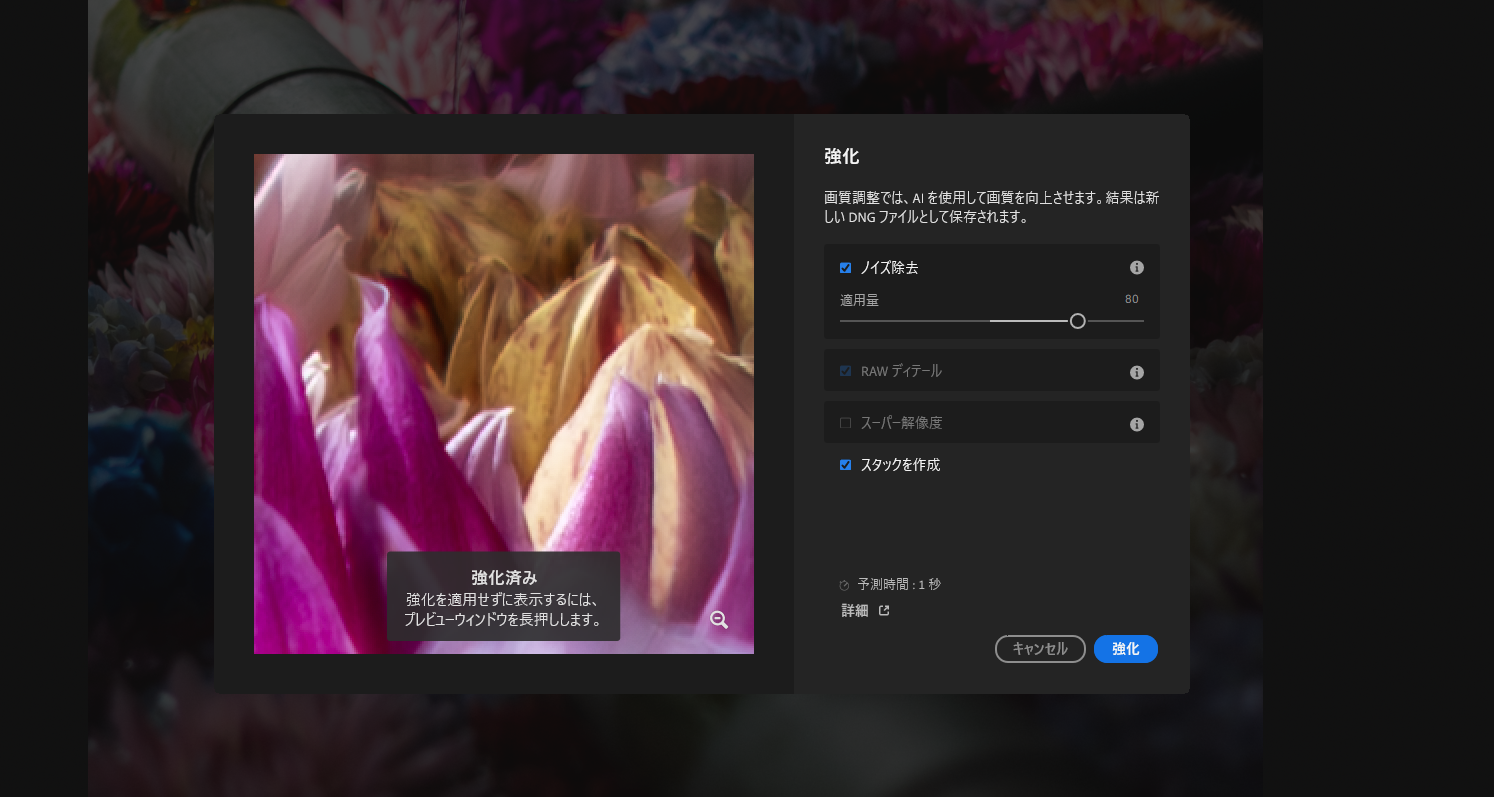Viewport: 1494px width, 797px height.
Task: Click the スタックを作成 label text
Action: point(900,465)
